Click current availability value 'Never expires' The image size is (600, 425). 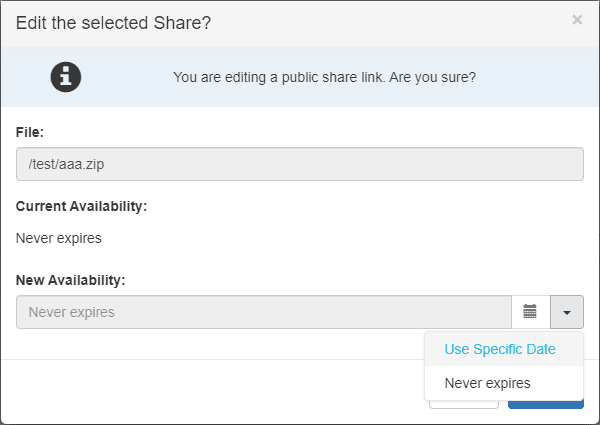click(58, 238)
